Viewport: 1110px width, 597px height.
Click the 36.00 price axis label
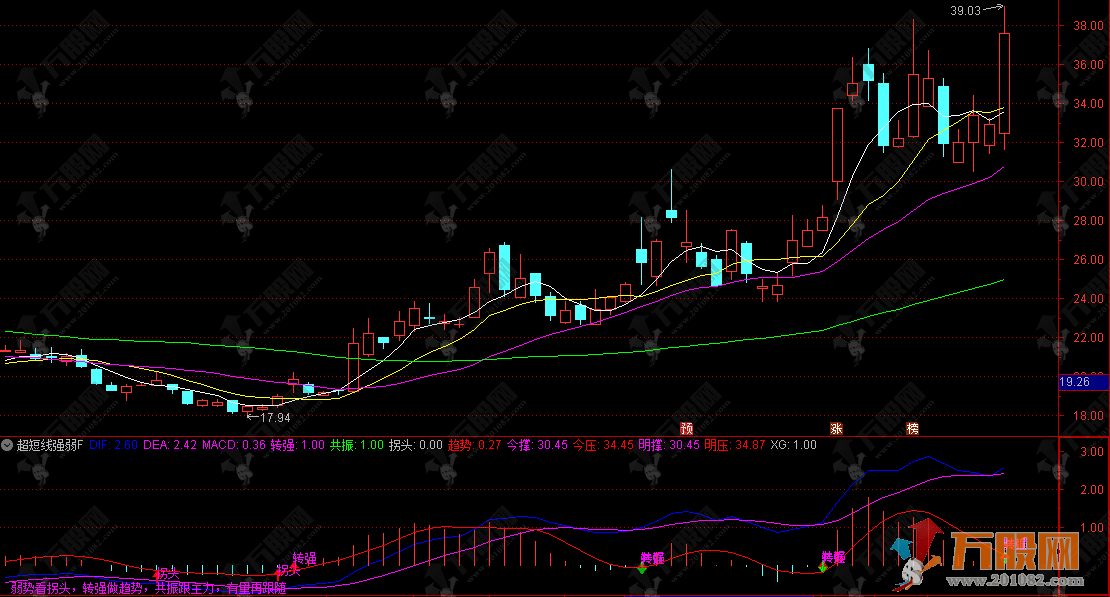[x=1089, y=64]
